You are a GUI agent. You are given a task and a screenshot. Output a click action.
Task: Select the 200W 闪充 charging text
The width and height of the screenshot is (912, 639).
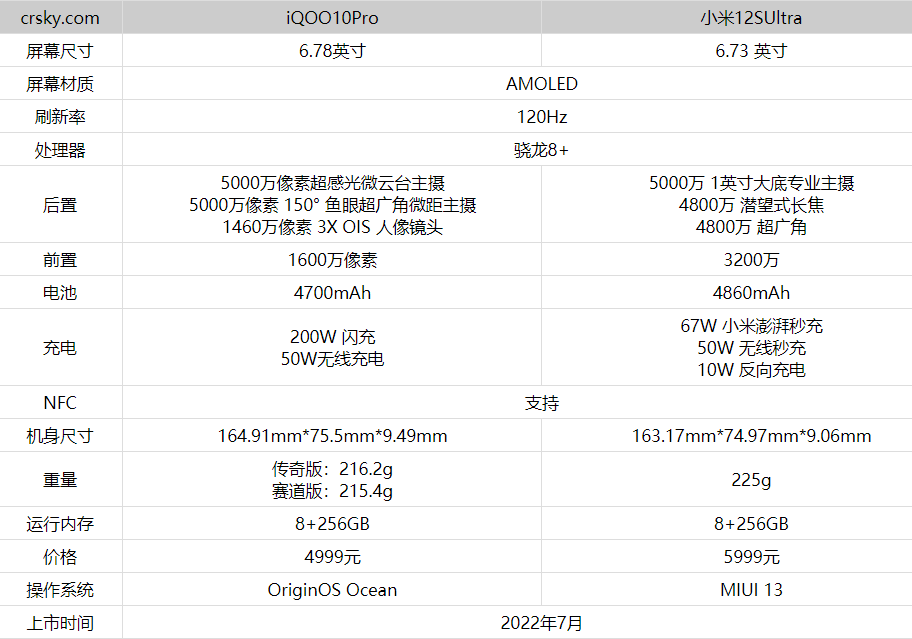click(x=332, y=337)
